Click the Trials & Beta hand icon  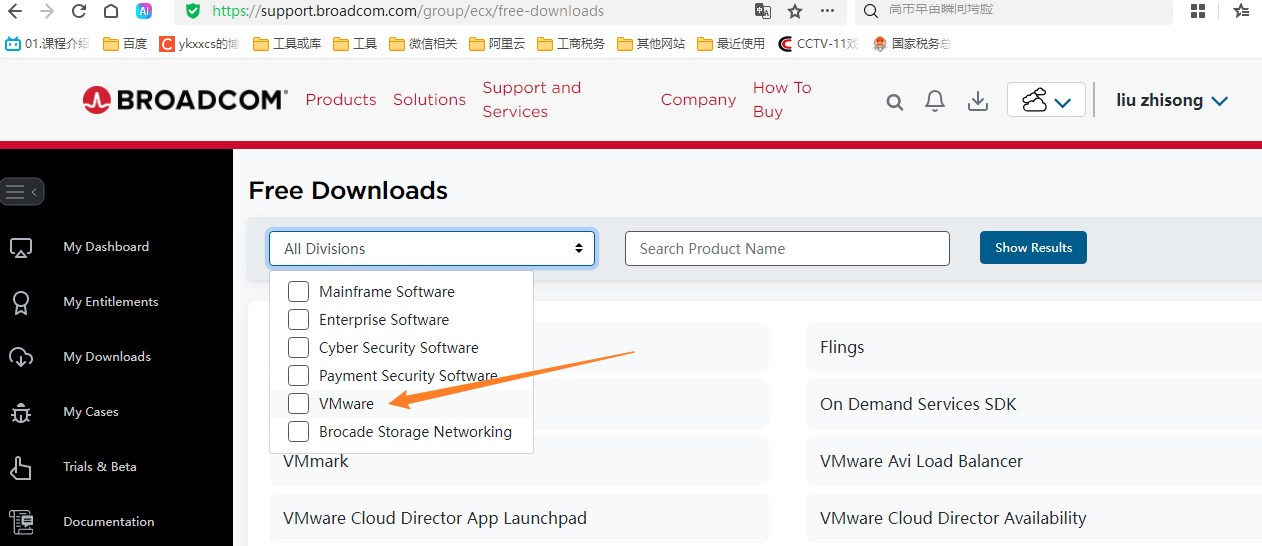(21, 467)
